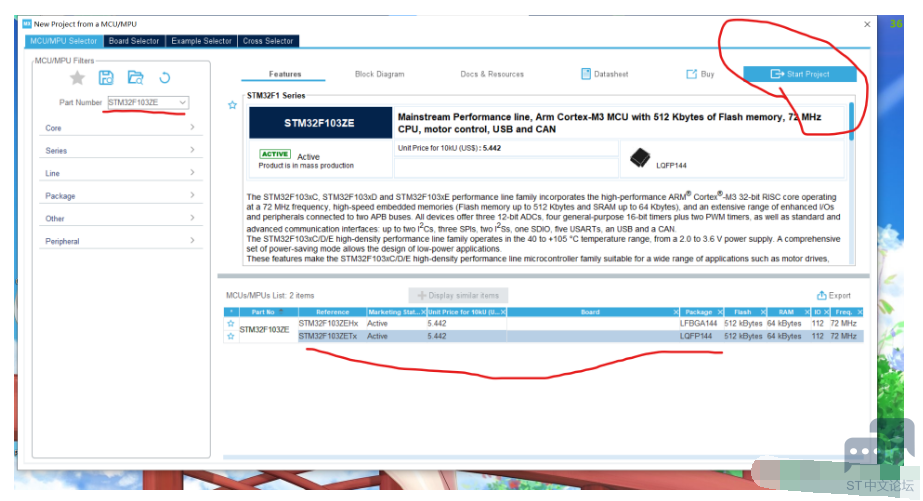Sort by Freq. column header

tap(844, 312)
